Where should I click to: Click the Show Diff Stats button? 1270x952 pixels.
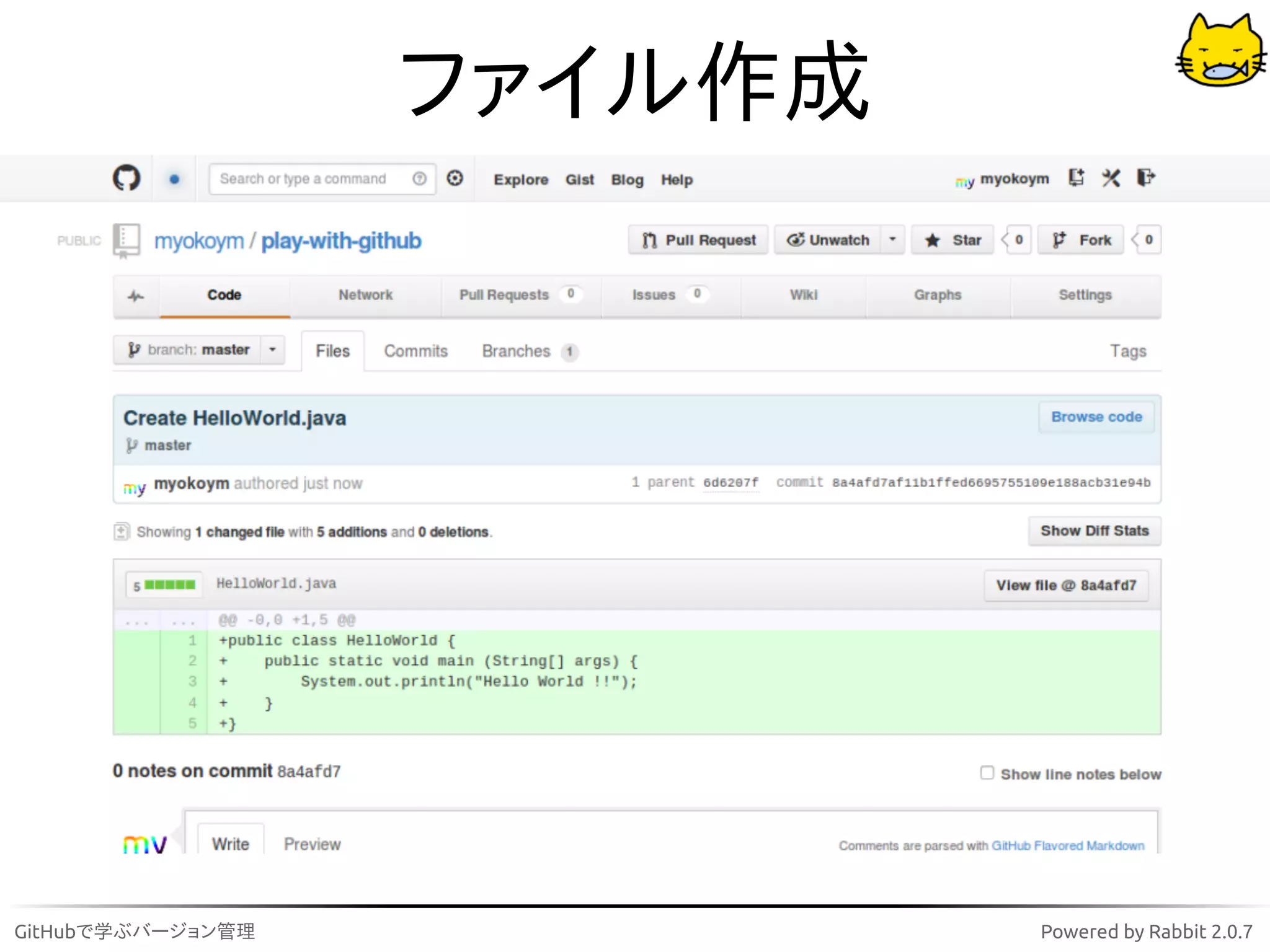[1095, 531]
